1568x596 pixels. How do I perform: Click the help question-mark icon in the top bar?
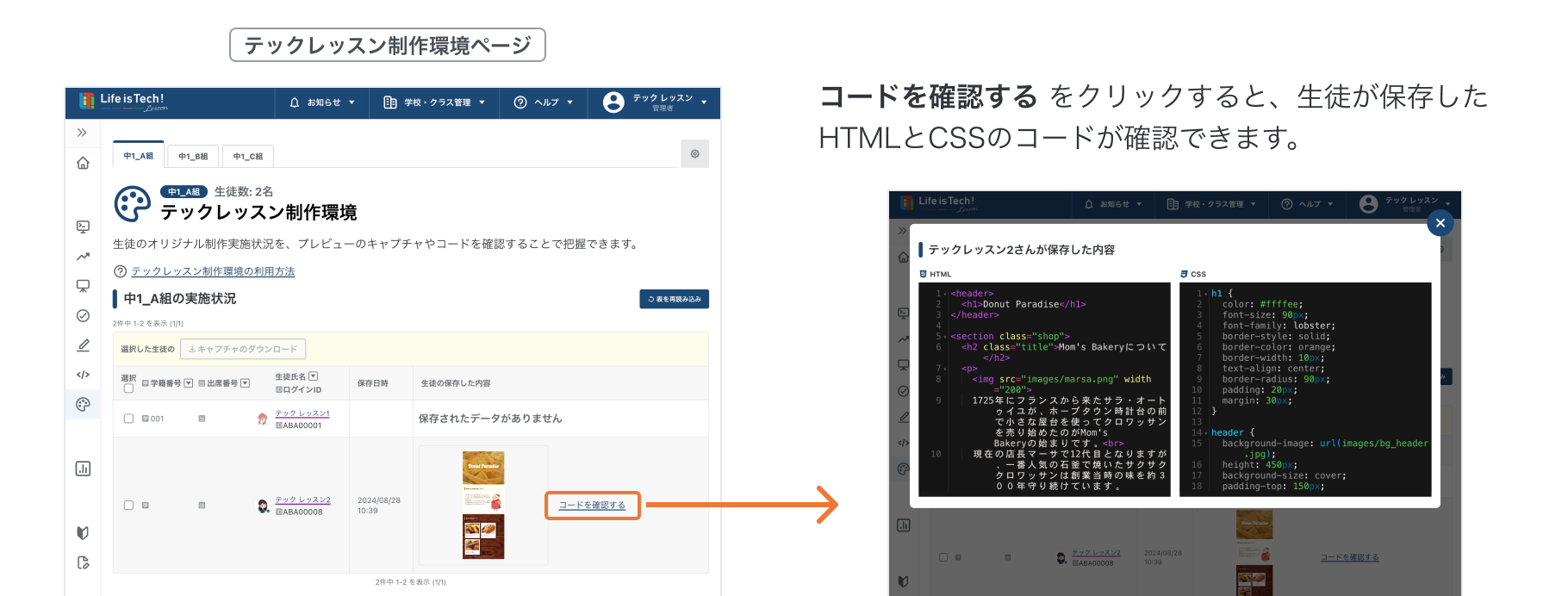(520, 102)
